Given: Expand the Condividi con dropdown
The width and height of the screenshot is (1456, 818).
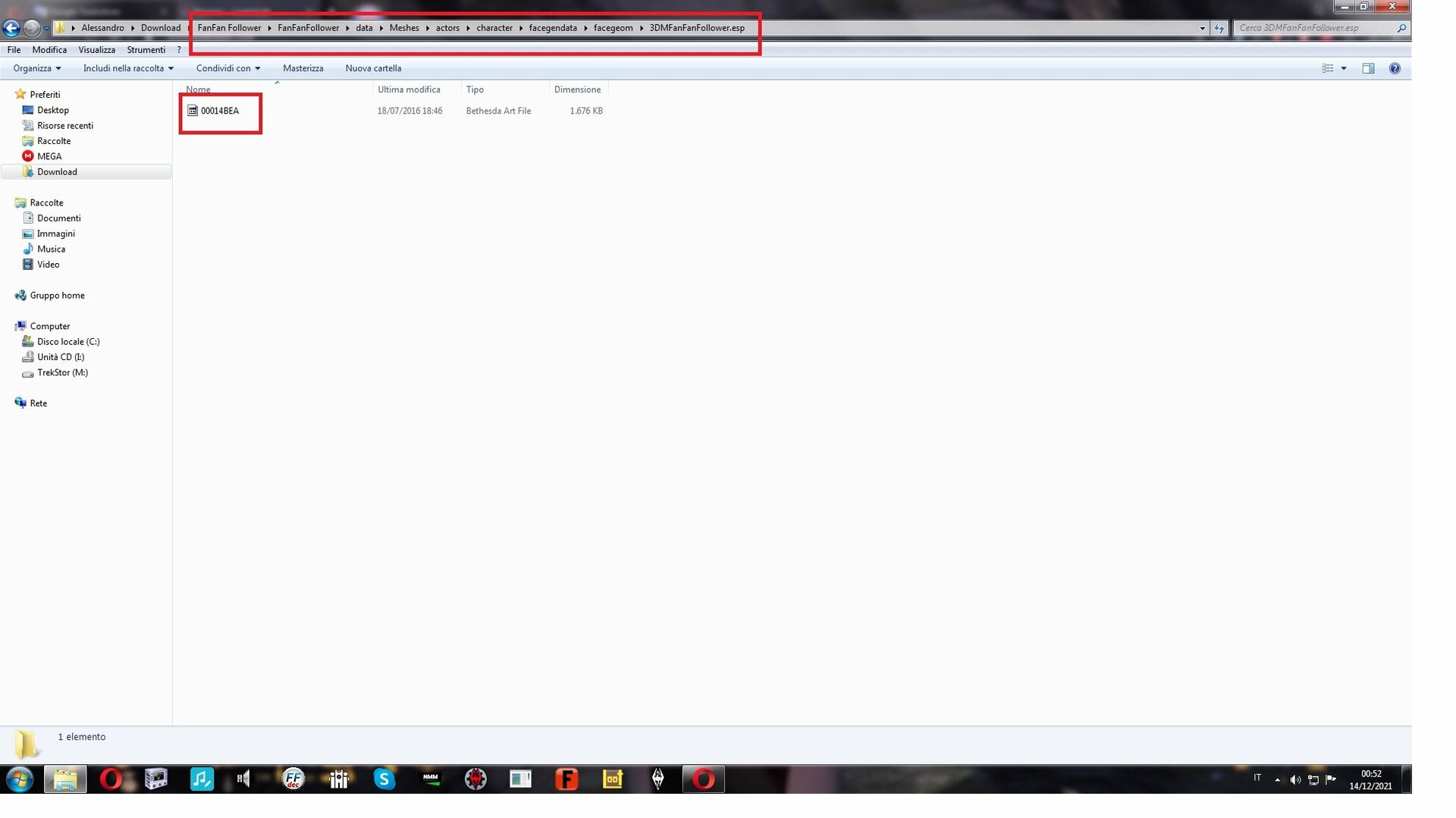Looking at the screenshot, I should tap(227, 68).
